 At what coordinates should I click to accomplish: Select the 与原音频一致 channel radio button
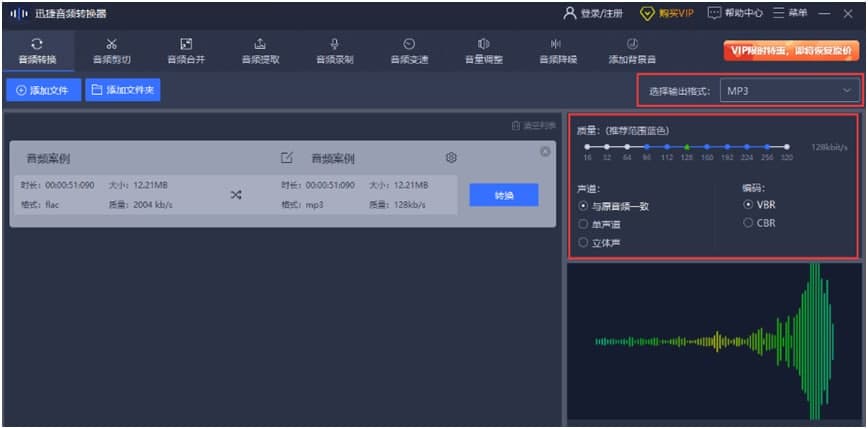582,206
